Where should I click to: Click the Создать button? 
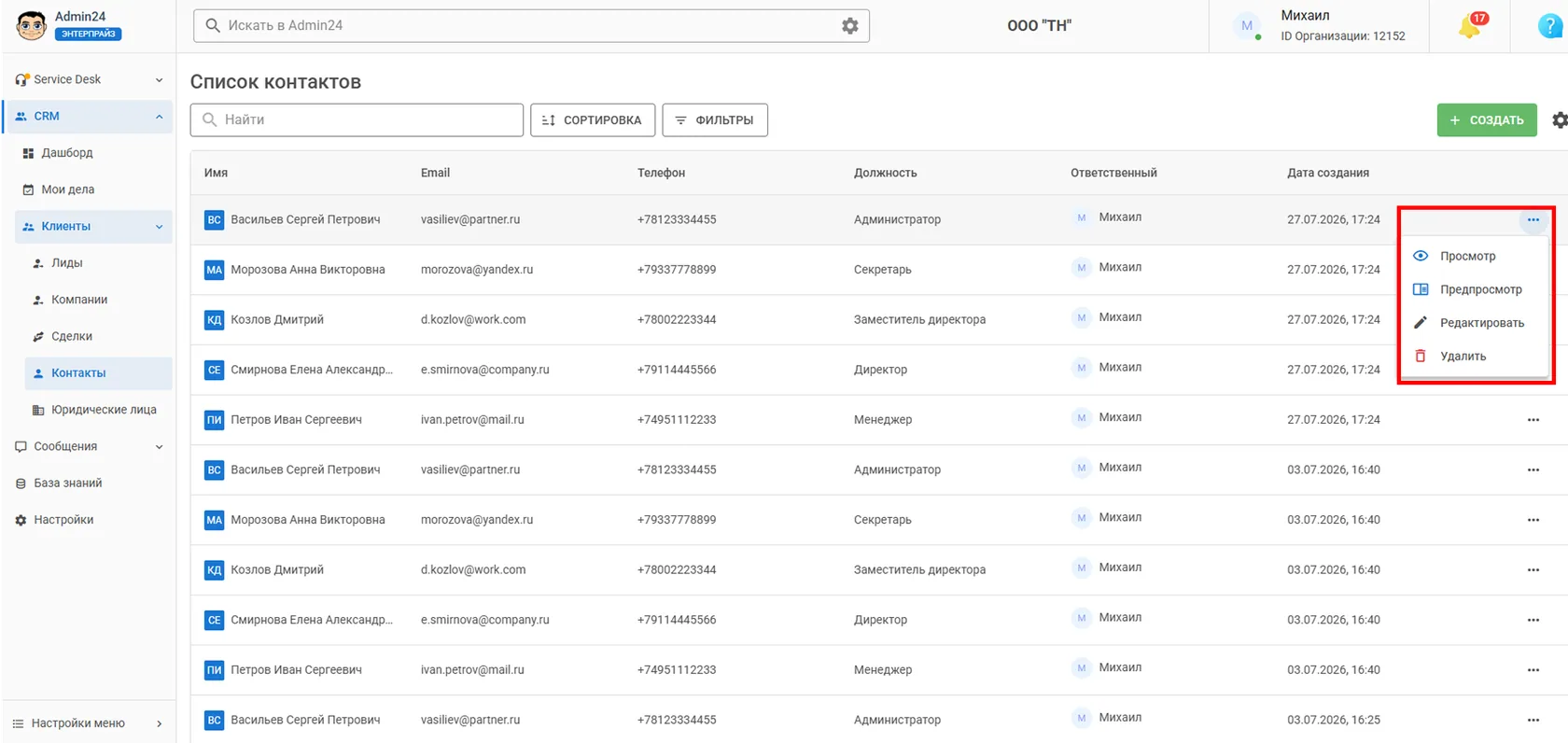[1486, 120]
